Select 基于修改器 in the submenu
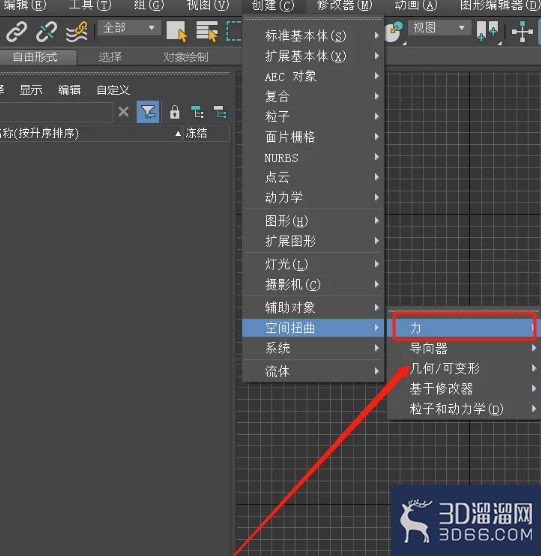This screenshot has width=541, height=556. [465, 389]
